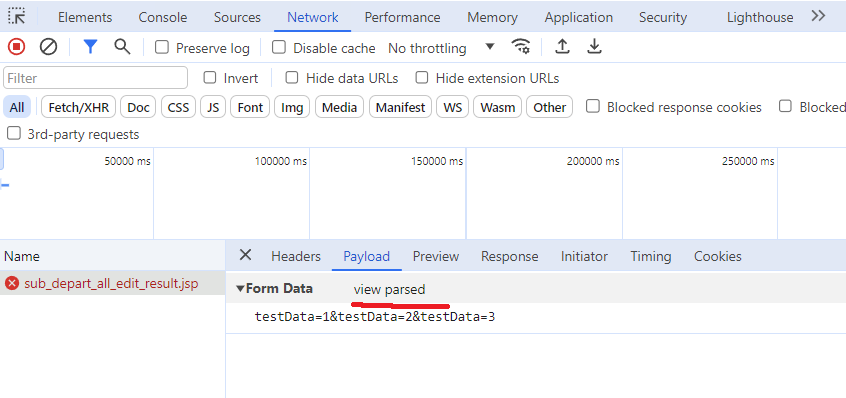Filter requests by JS type
Image resolution: width=846 pixels, height=398 pixels.
tap(213, 107)
